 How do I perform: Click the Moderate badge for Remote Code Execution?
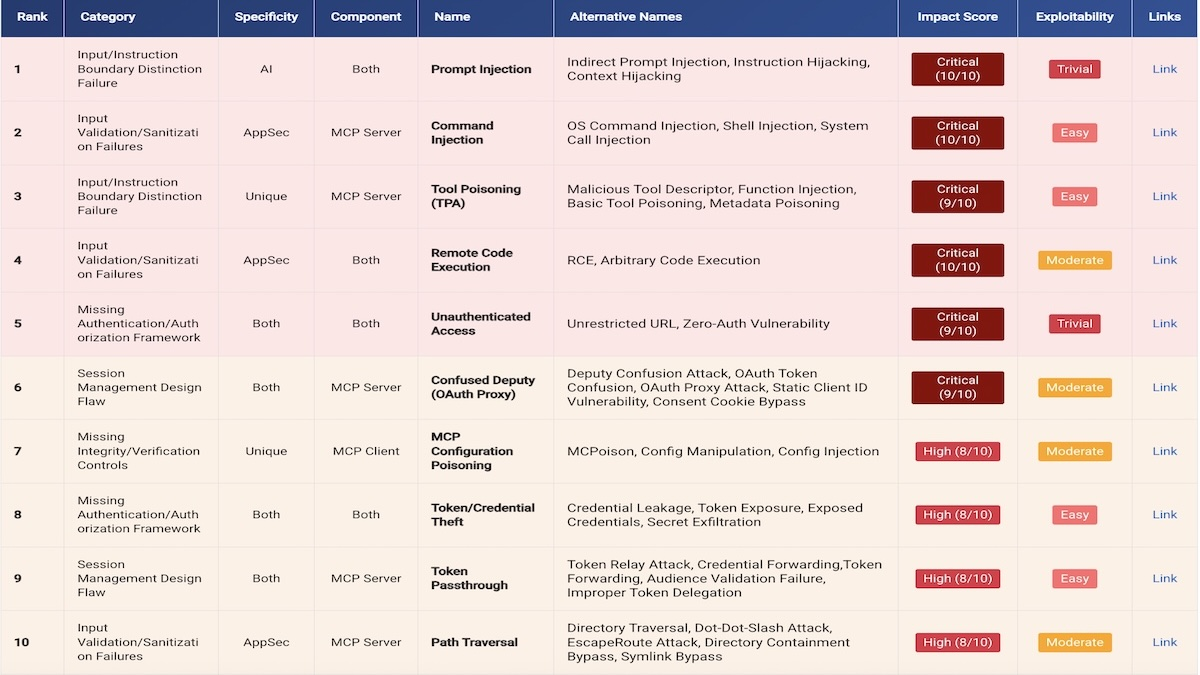tap(1074, 260)
